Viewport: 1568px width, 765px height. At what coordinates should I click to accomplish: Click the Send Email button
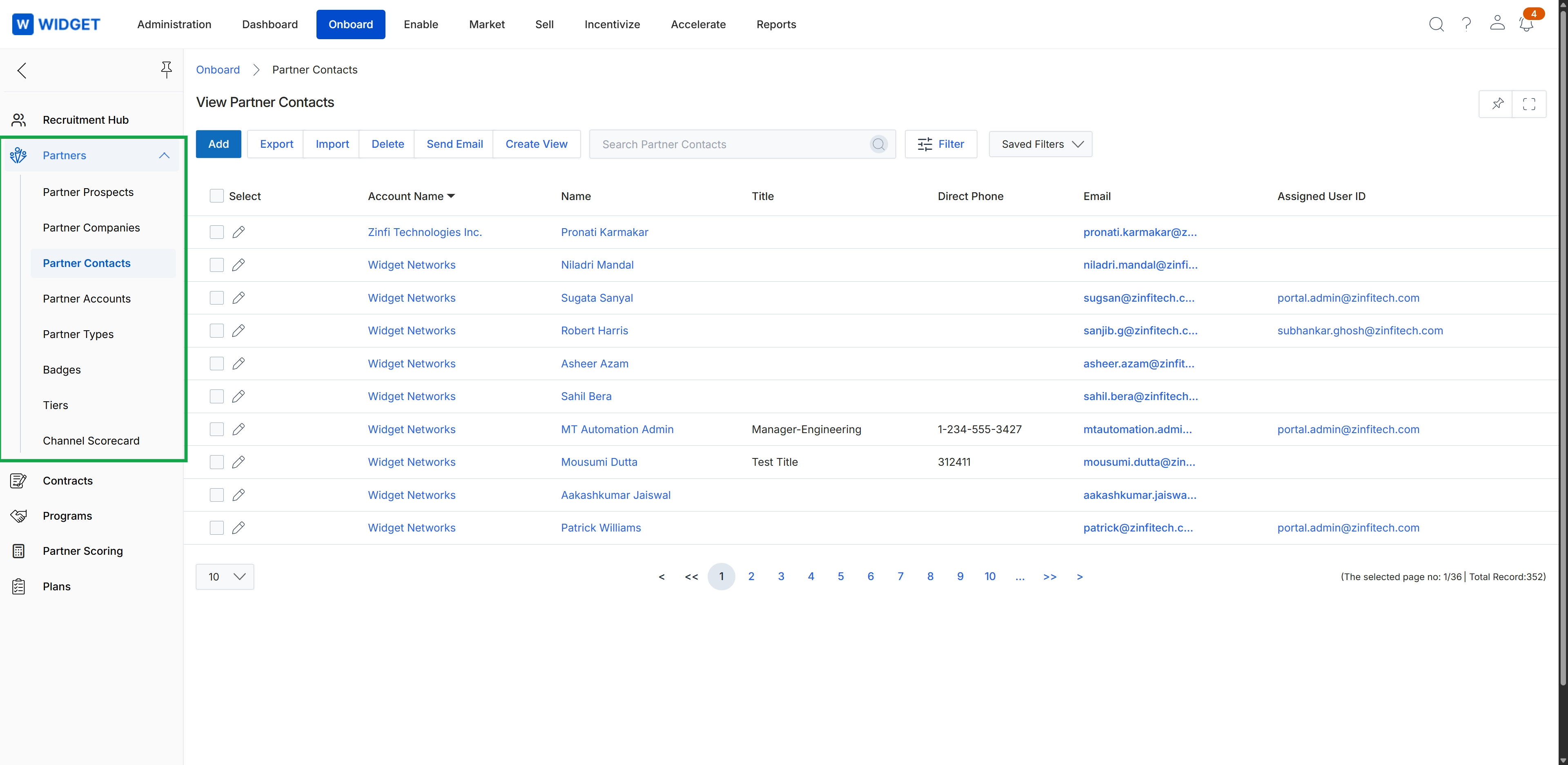click(x=455, y=144)
